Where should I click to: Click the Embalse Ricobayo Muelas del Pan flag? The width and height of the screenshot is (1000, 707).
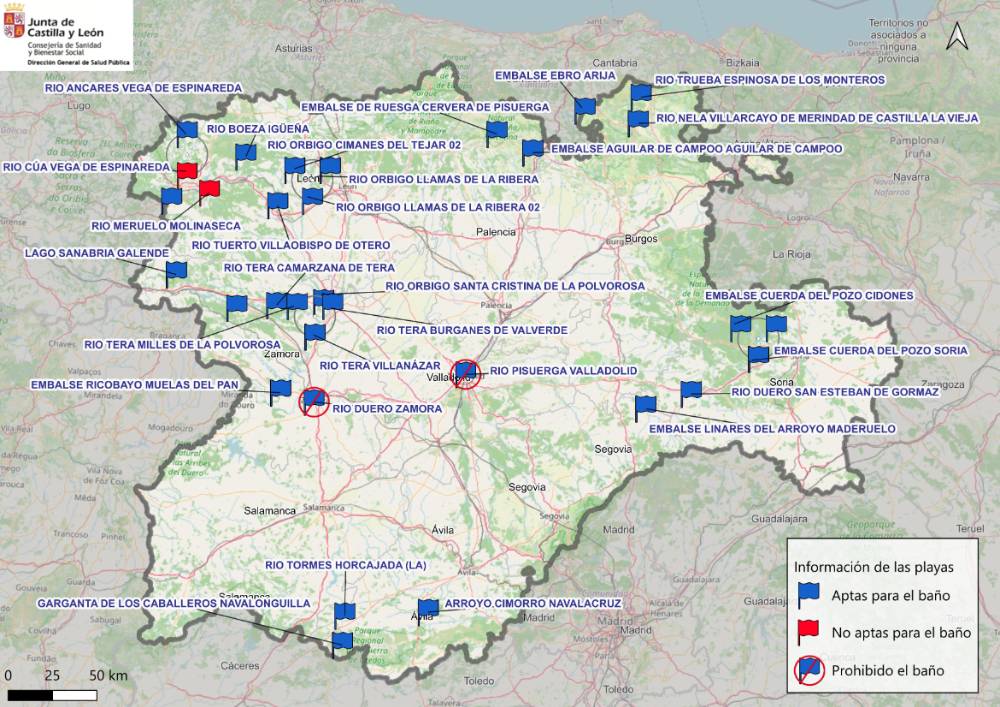(280, 392)
